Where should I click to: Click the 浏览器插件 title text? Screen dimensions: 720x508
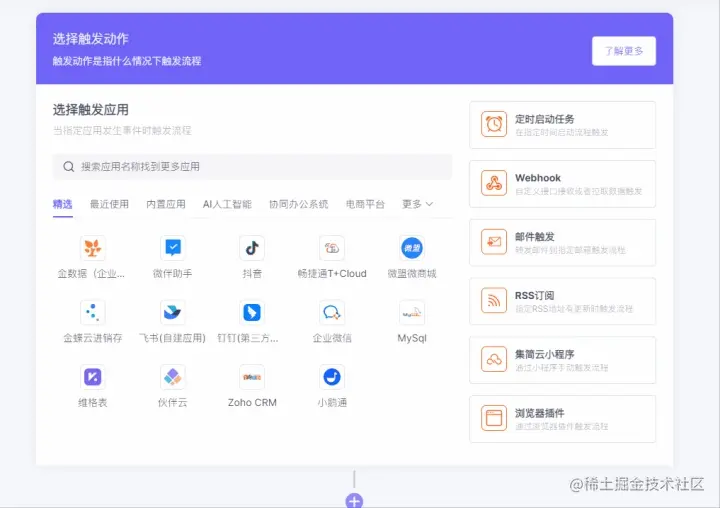(x=540, y=413)
